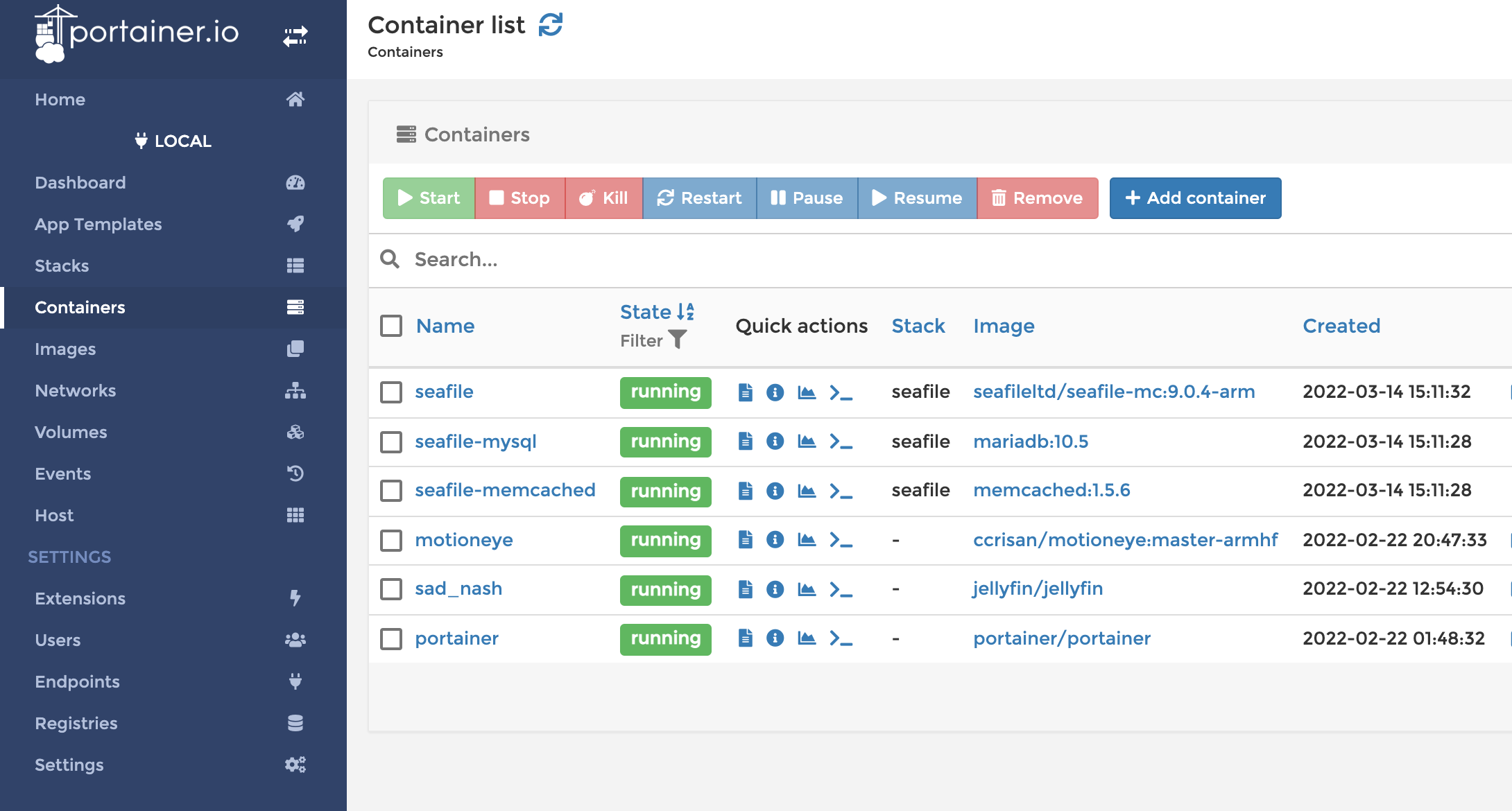
Task: Click the Stop button
Action: tap(520, 198)
